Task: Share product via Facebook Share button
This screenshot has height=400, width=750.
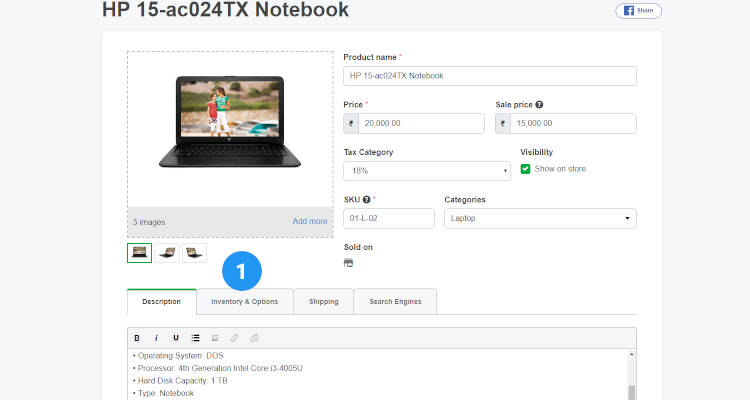Action: tap(639, 11)
